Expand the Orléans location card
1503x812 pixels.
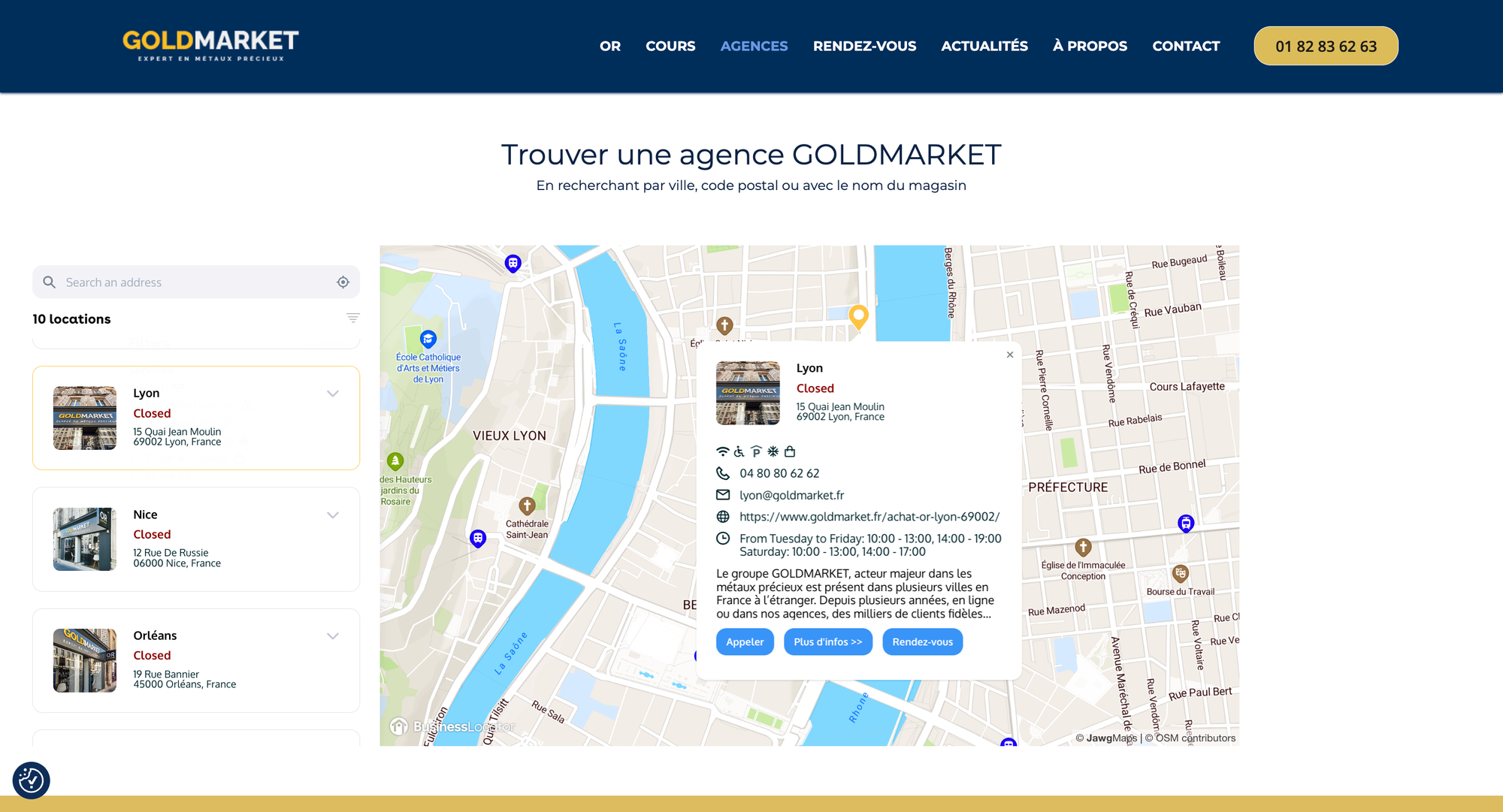tap(333, 636)
